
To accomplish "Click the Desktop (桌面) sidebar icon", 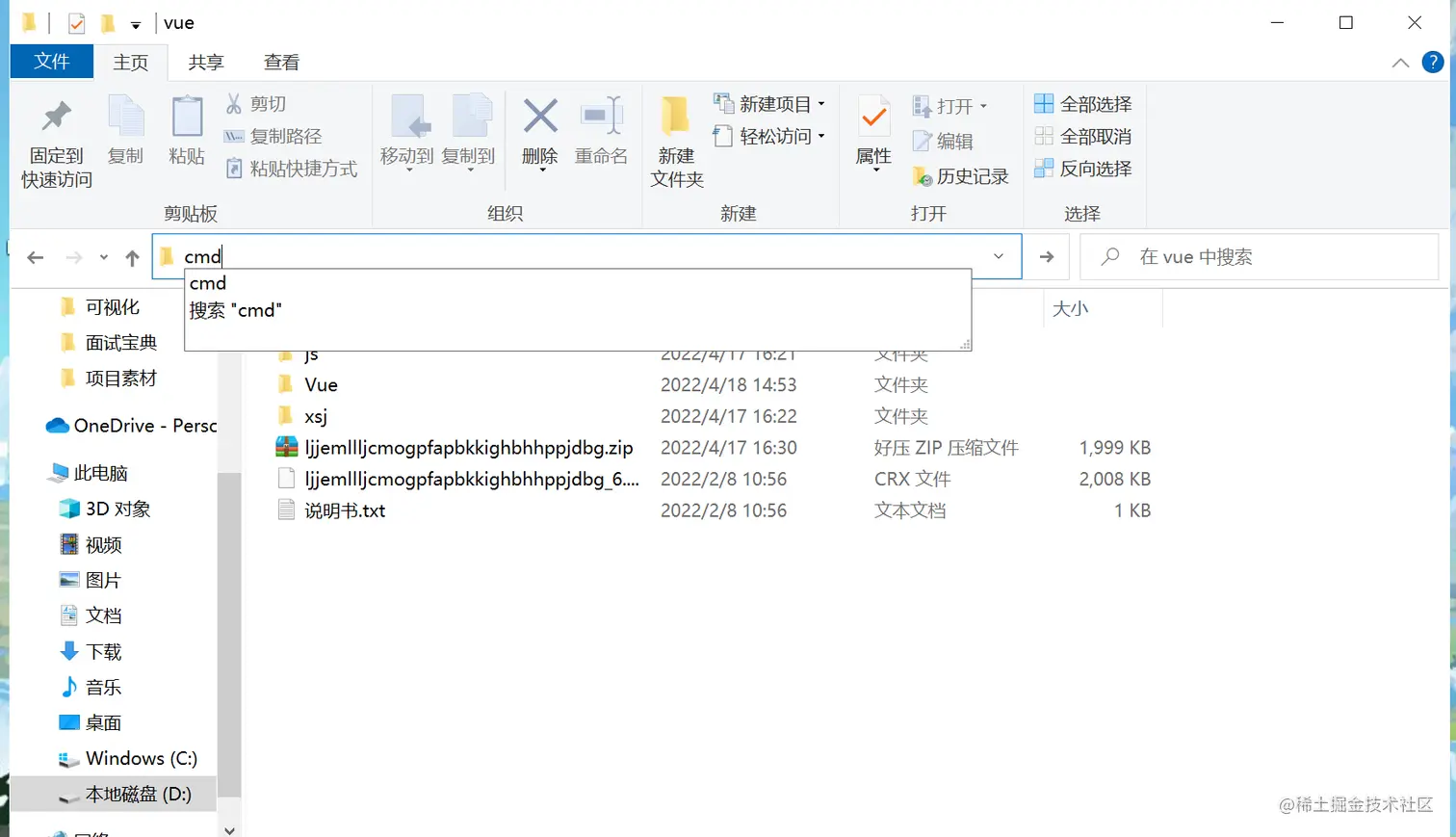I will click(x=69, y=722).
